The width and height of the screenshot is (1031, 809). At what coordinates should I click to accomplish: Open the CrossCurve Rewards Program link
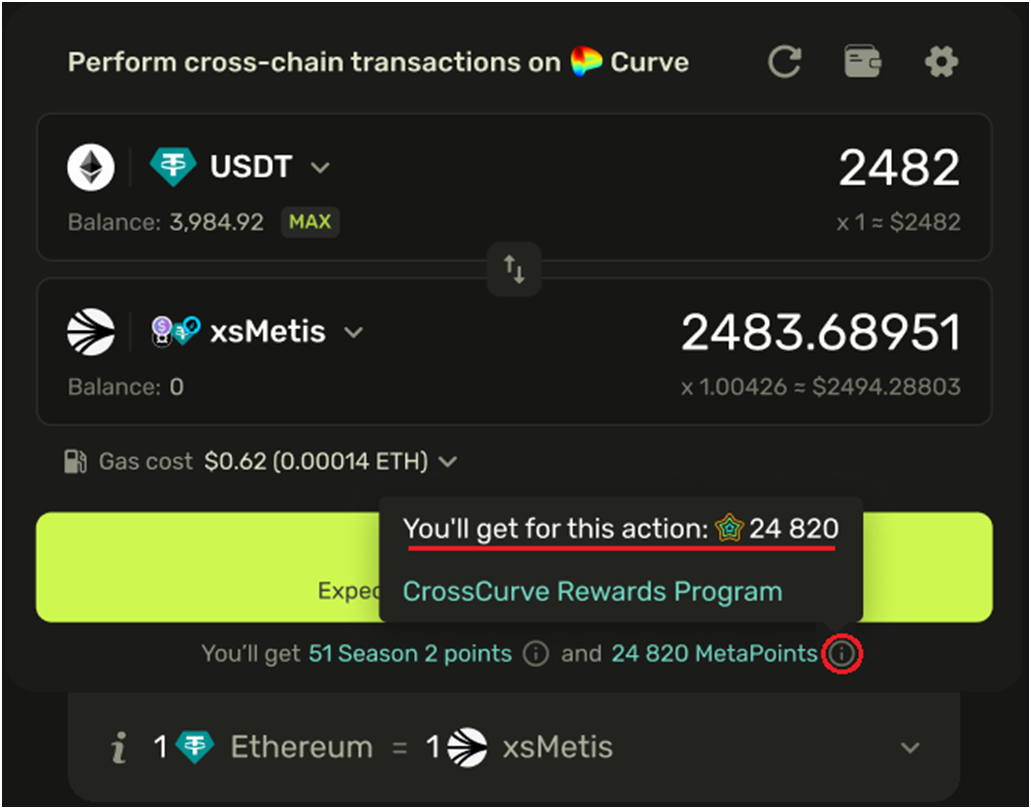592,591
